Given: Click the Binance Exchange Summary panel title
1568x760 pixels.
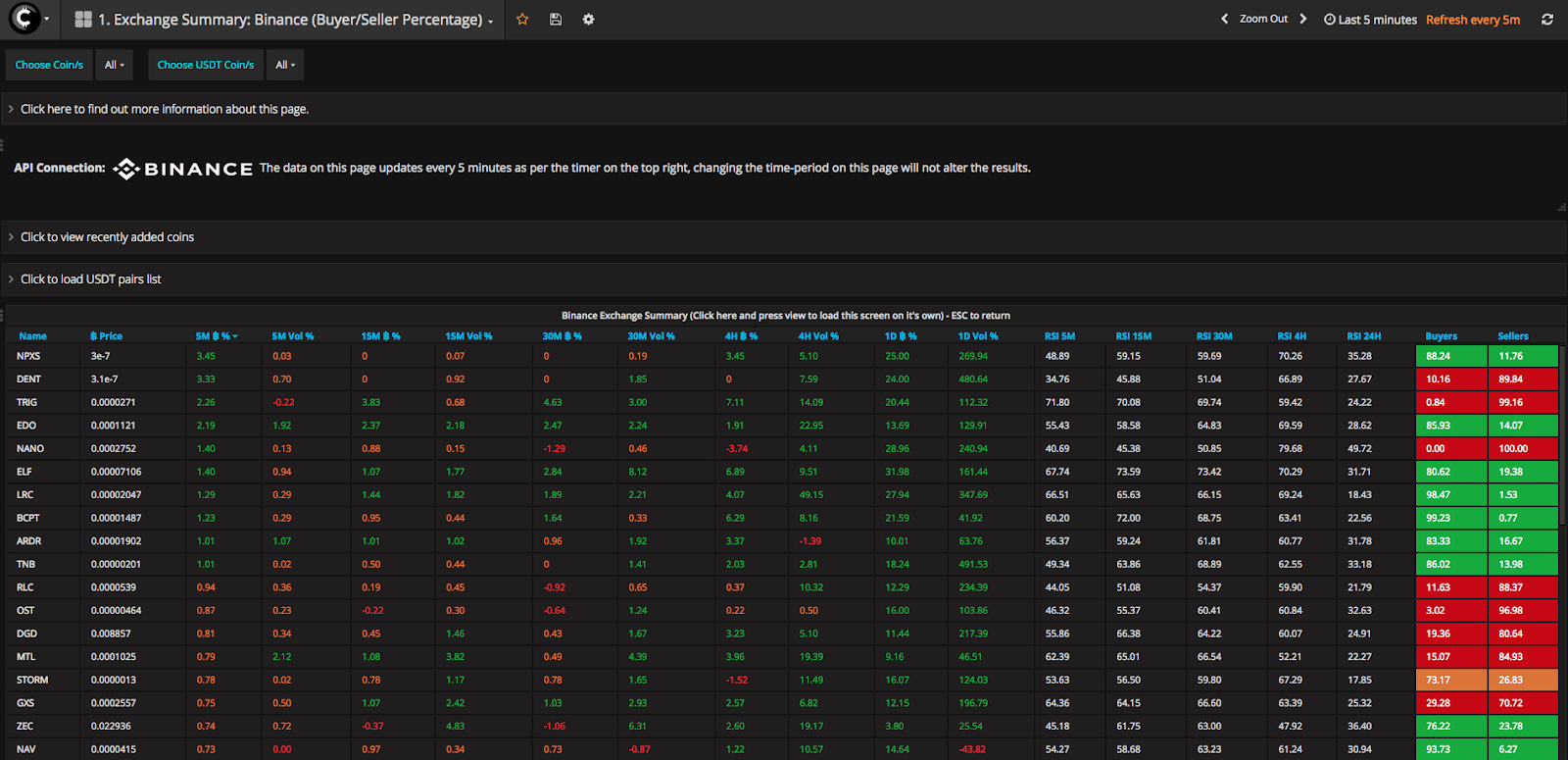Looking at the screenshot, I should click(x=785, y=316).
